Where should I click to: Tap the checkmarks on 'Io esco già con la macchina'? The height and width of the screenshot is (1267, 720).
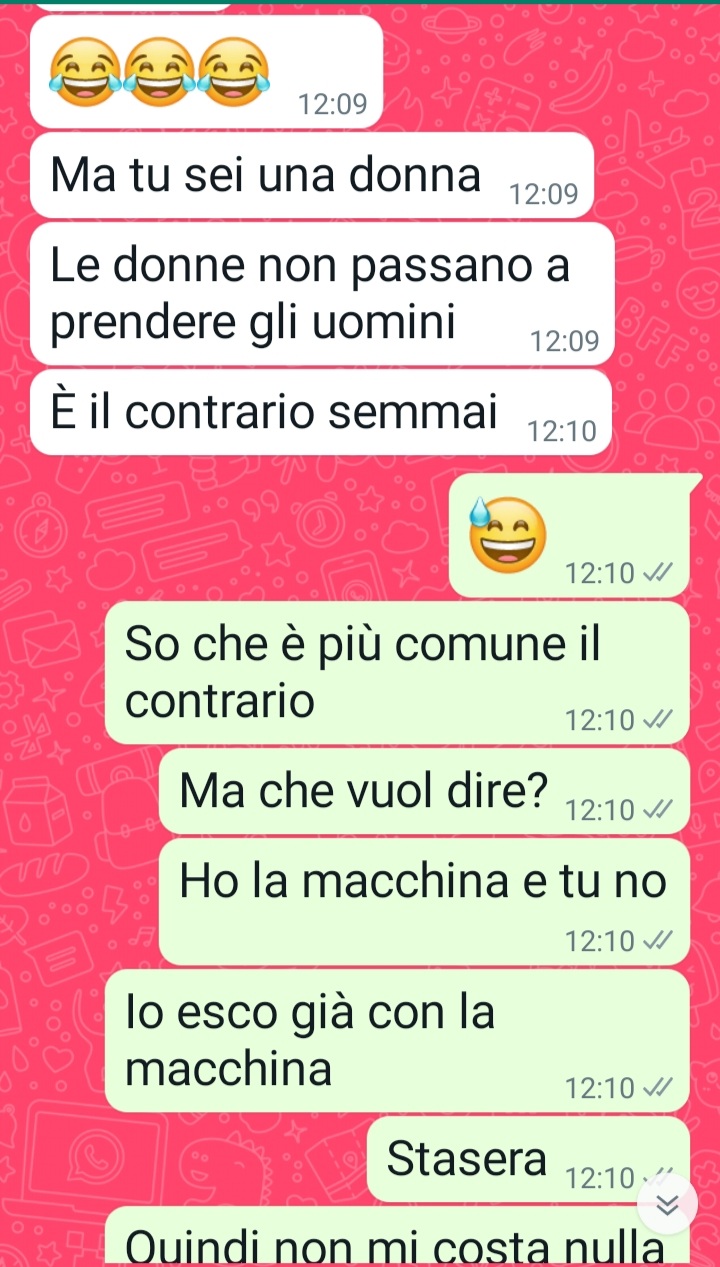656,1088
